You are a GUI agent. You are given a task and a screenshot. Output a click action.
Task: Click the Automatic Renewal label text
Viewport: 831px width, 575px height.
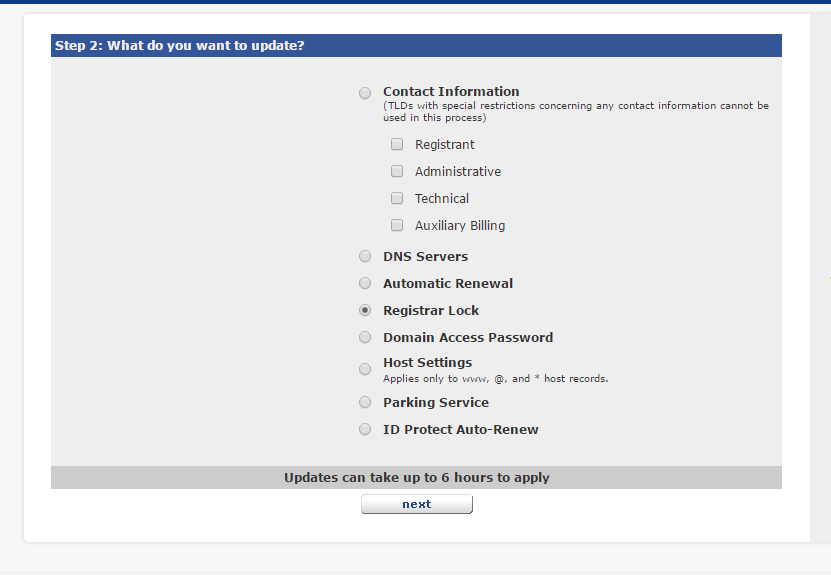click(448, 284)
